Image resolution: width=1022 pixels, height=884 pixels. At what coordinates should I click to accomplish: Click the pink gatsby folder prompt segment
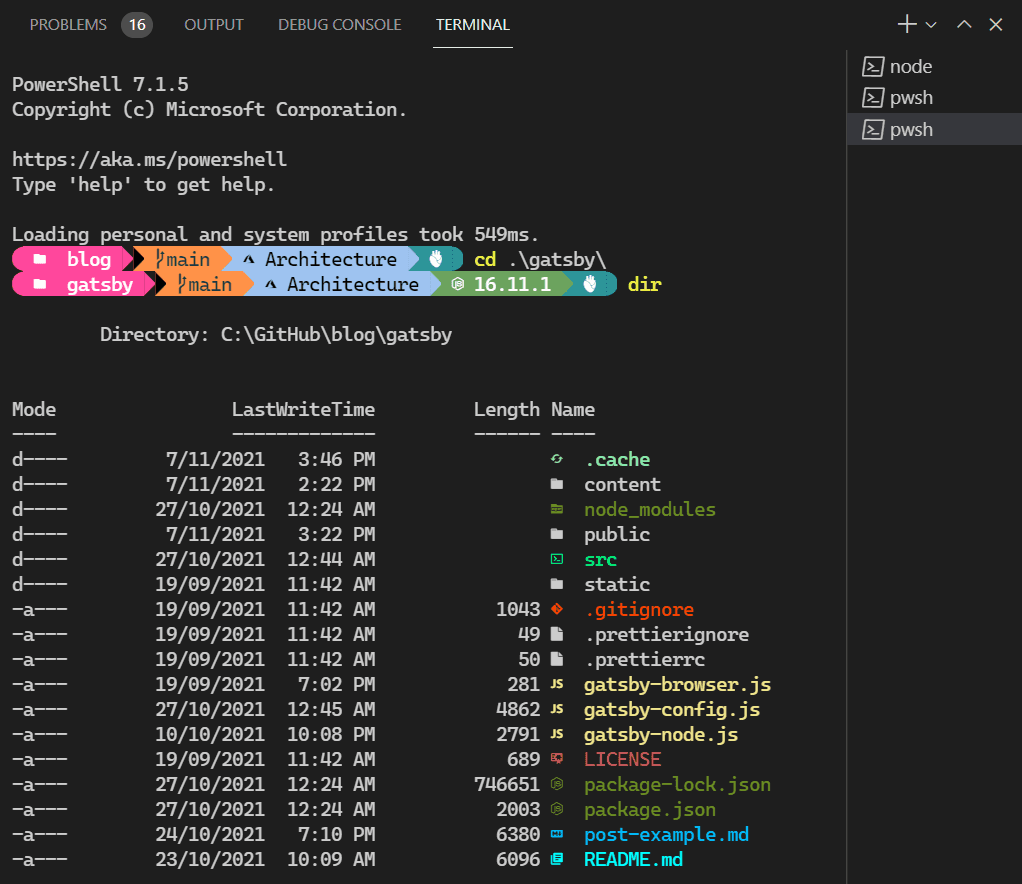(x=83, y=285)
